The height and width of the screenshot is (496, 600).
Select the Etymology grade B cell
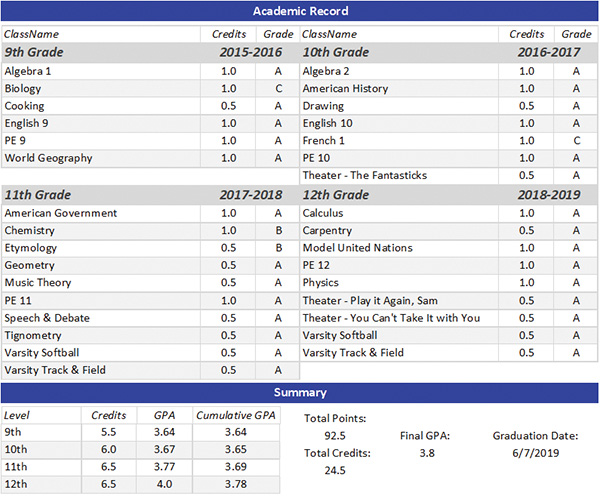tap(278, 248)
